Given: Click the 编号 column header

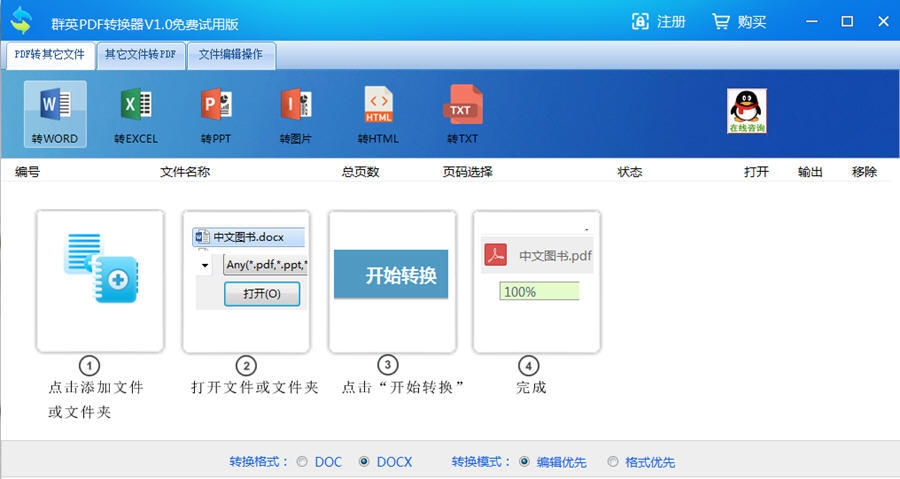Looking at the screenshot, I should (28, 172).
